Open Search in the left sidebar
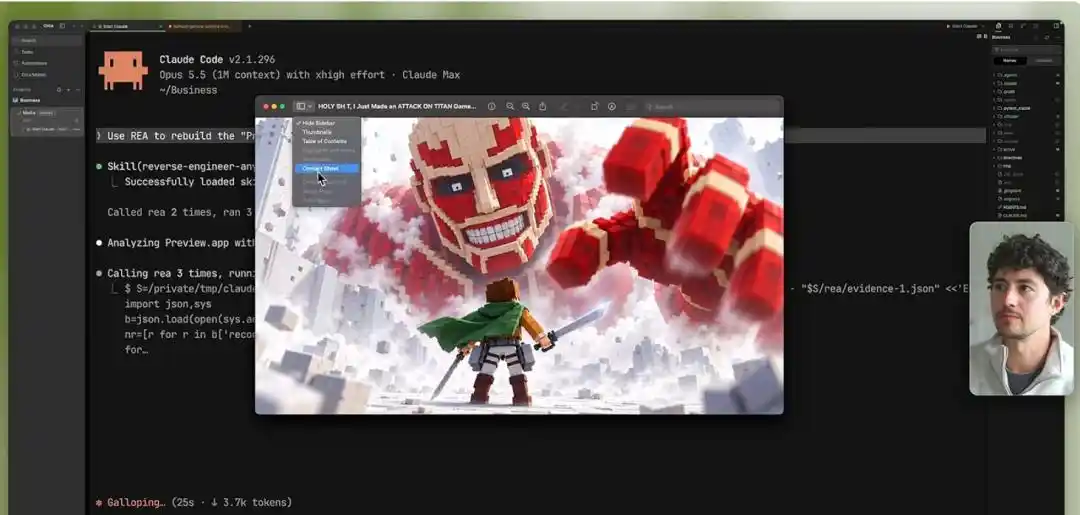 47,40
